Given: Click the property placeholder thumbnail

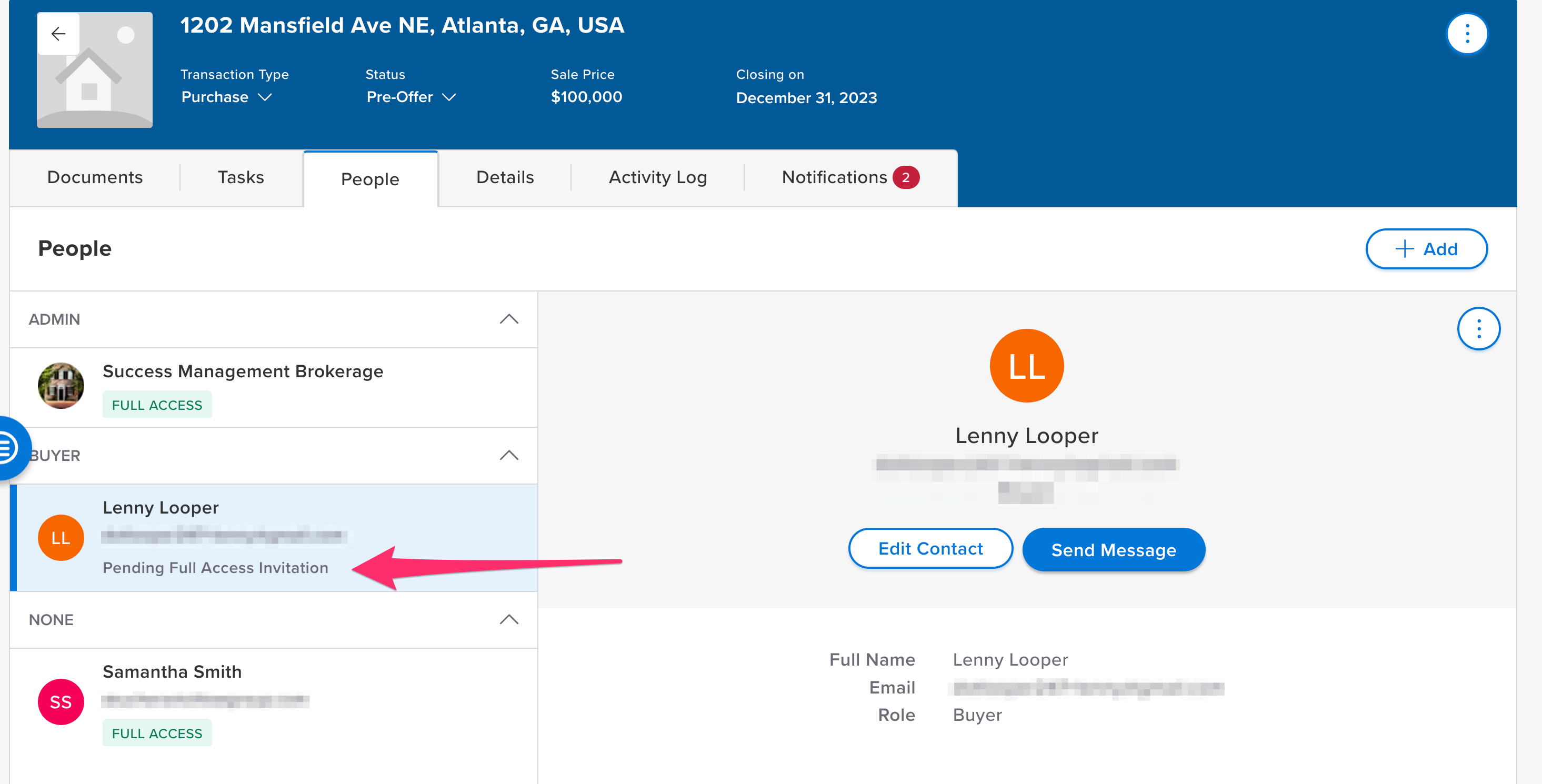Looking at the screenshot, I should click(95, 84).
